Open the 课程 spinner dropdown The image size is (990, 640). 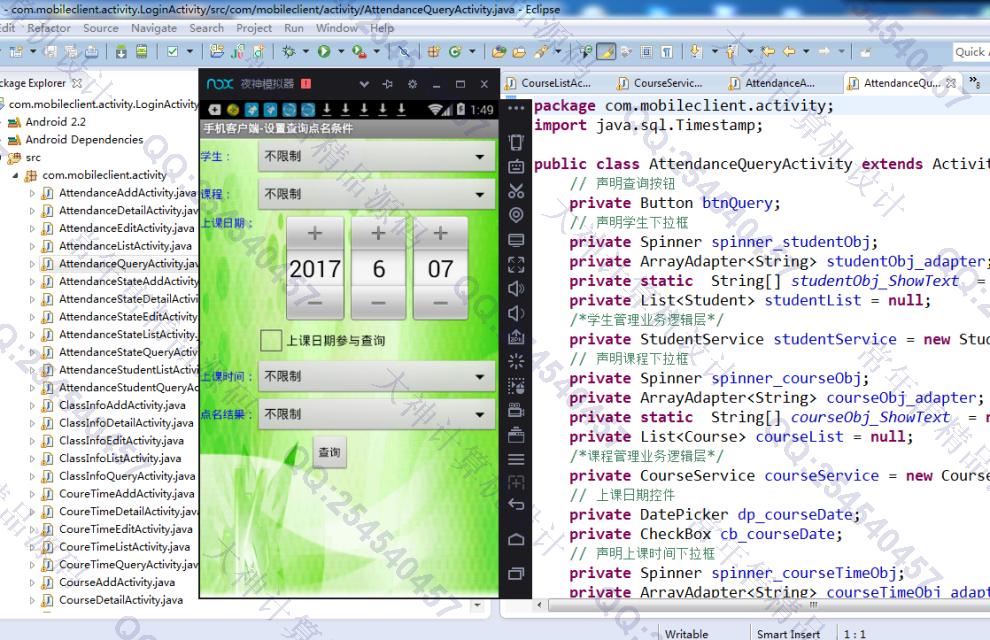pyautogui.click(x=376, y=194)
